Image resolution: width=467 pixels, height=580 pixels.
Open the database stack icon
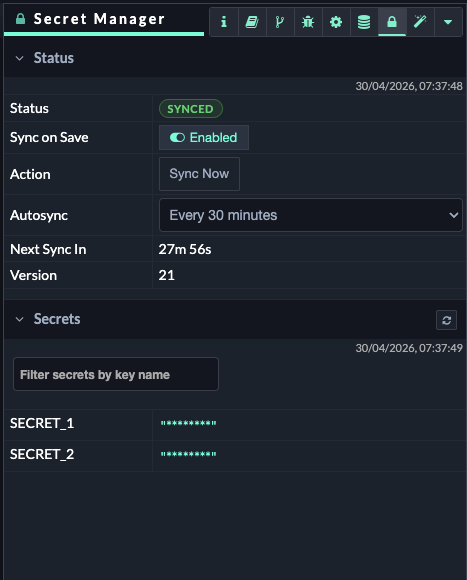pyautogui.click(x=364, y=22)
